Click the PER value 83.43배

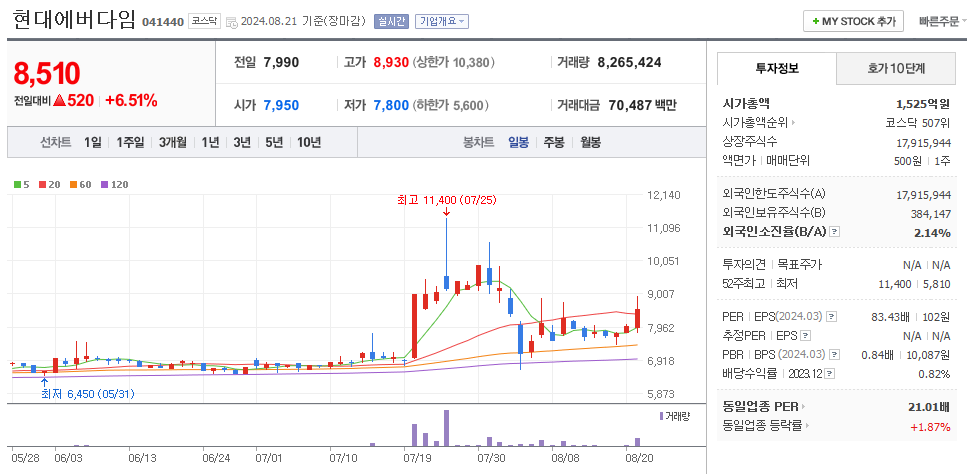pos(890,317)
